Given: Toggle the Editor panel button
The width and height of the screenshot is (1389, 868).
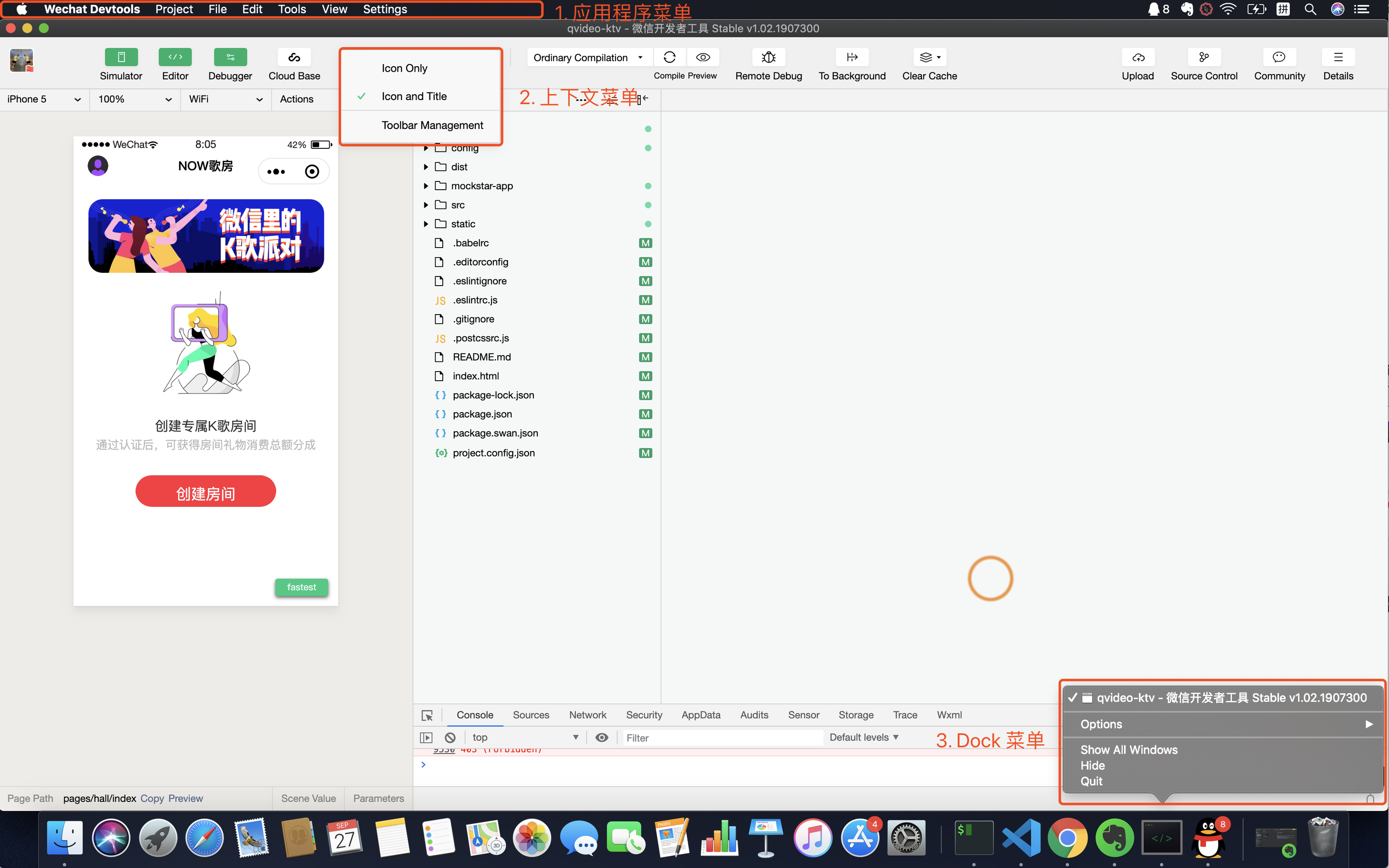Looking at the screenshot, I should (x=175, y=57).
